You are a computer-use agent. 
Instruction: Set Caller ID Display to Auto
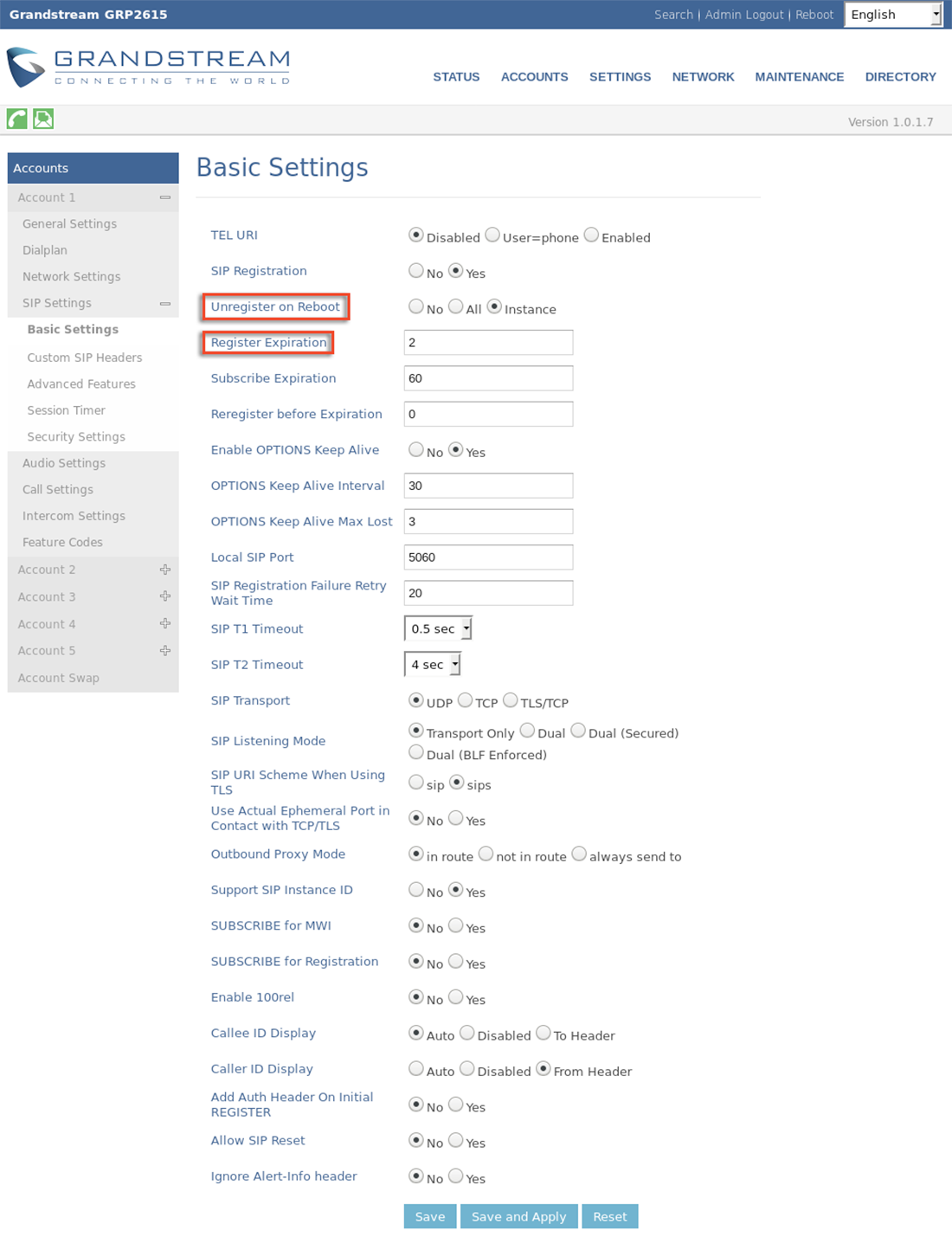(x=416, y=1068)
